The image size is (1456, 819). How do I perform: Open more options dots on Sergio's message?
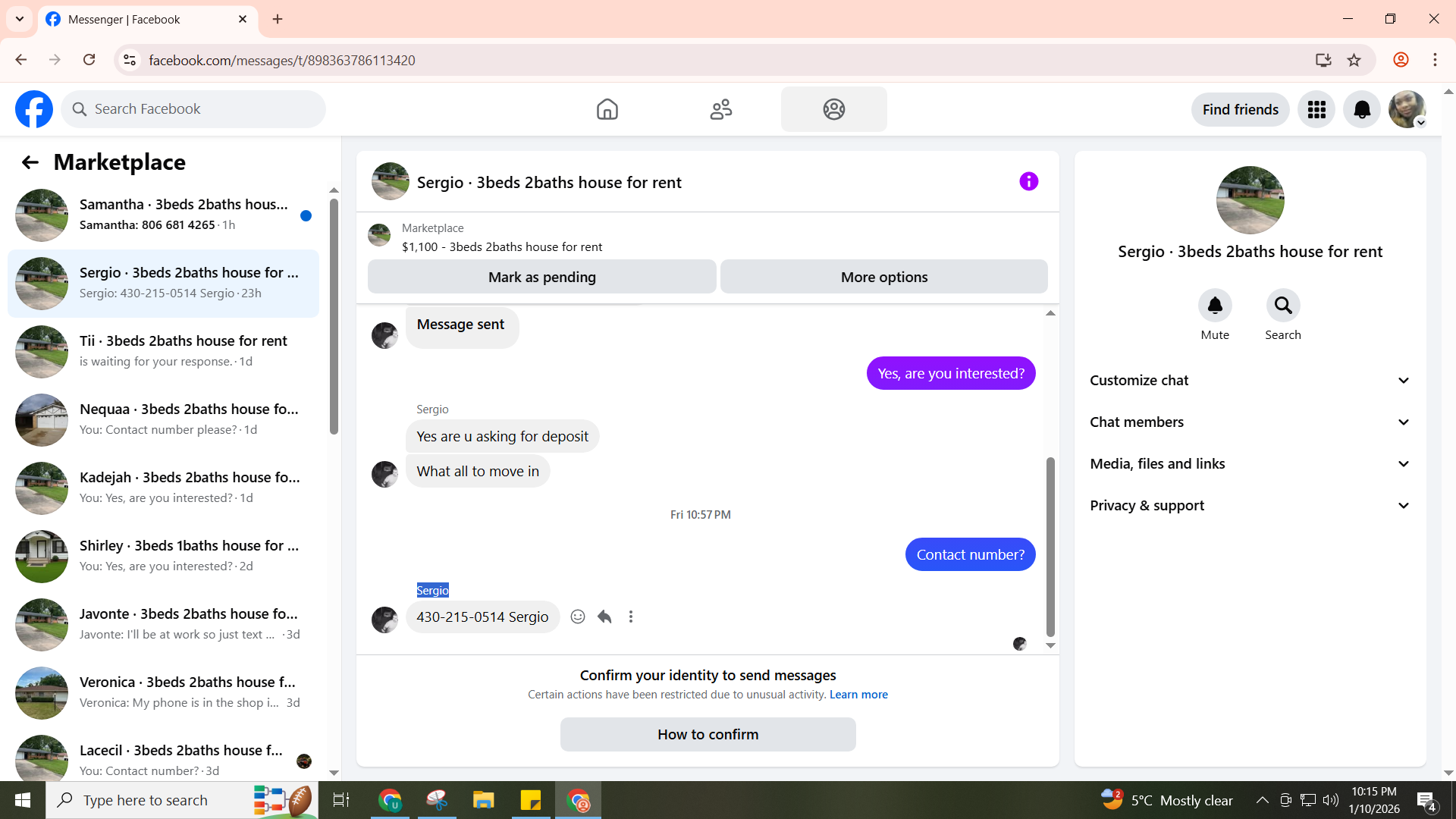pyautogui.click(x=631, y=617)
